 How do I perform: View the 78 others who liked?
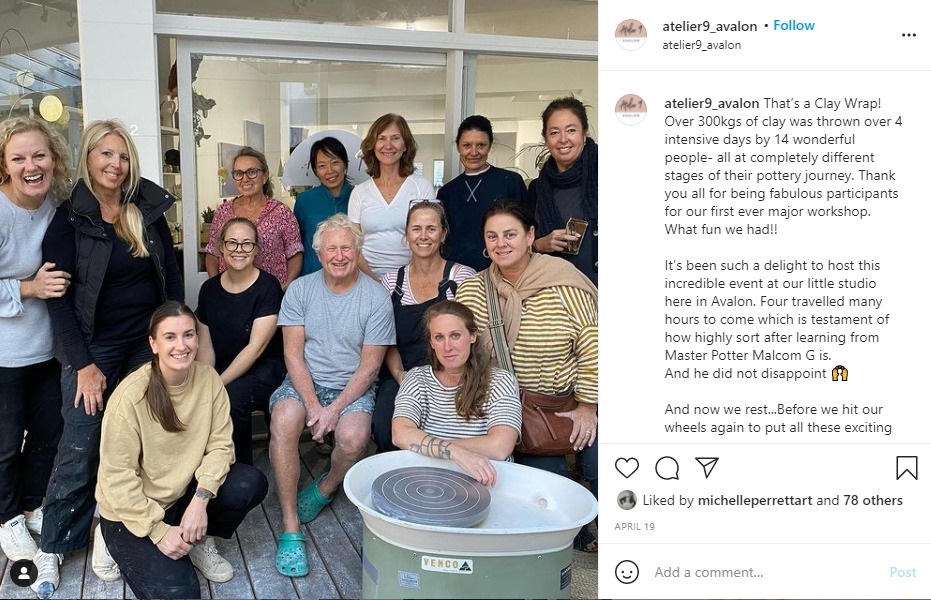point(873,500)
